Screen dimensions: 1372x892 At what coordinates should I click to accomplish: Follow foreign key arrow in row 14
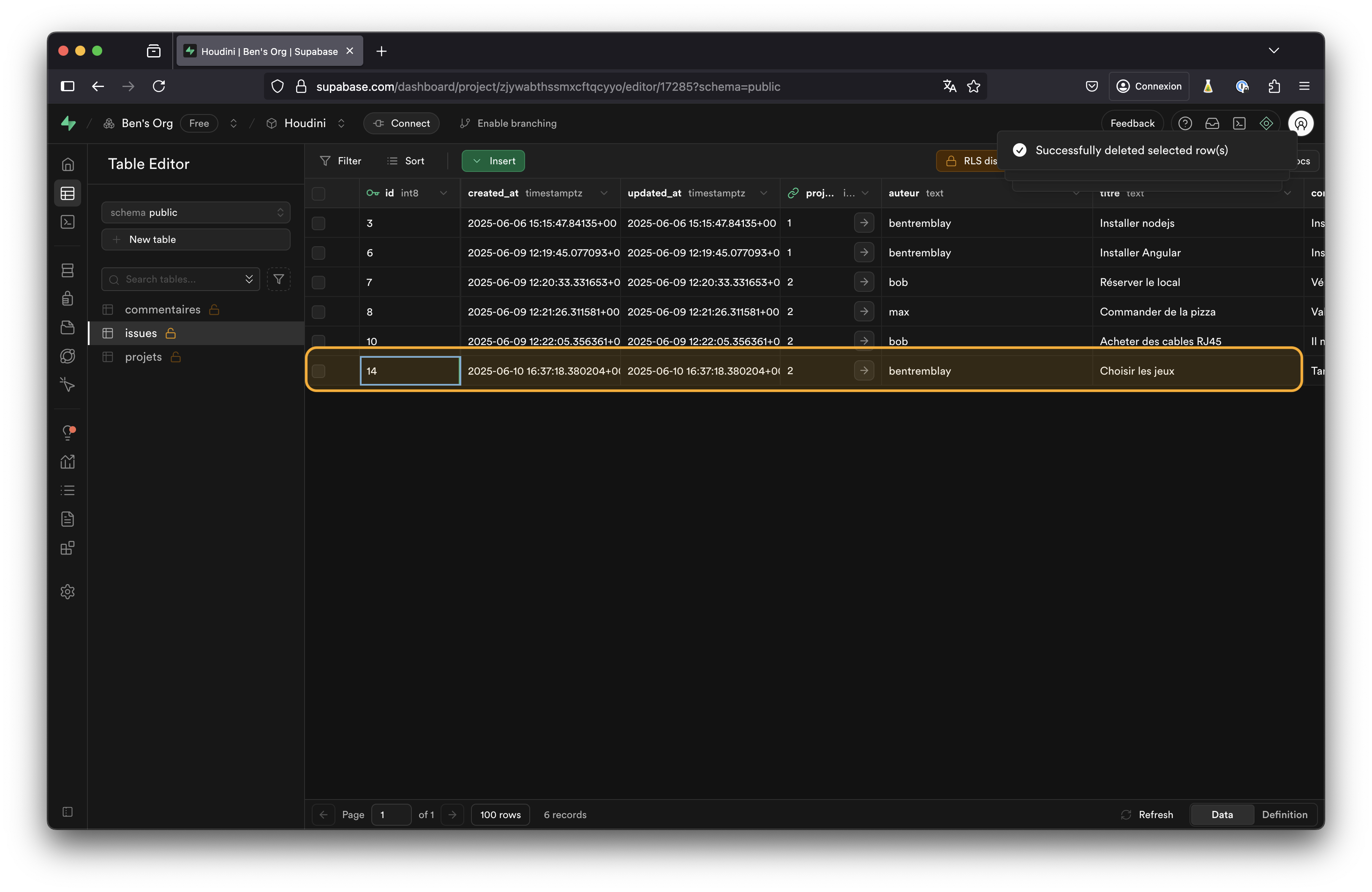click(863, 370)
